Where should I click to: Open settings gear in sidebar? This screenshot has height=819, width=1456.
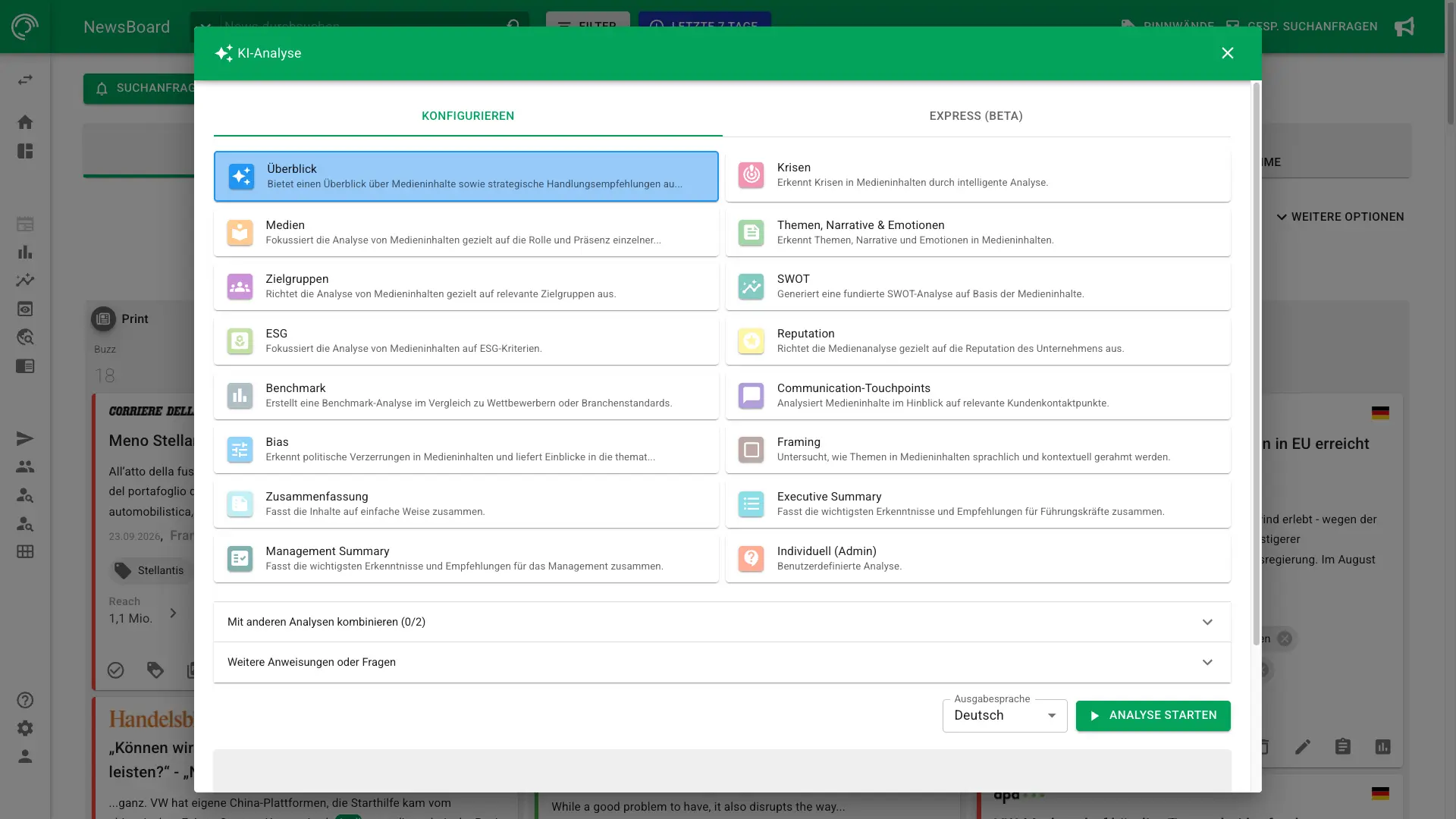[25, 728]
